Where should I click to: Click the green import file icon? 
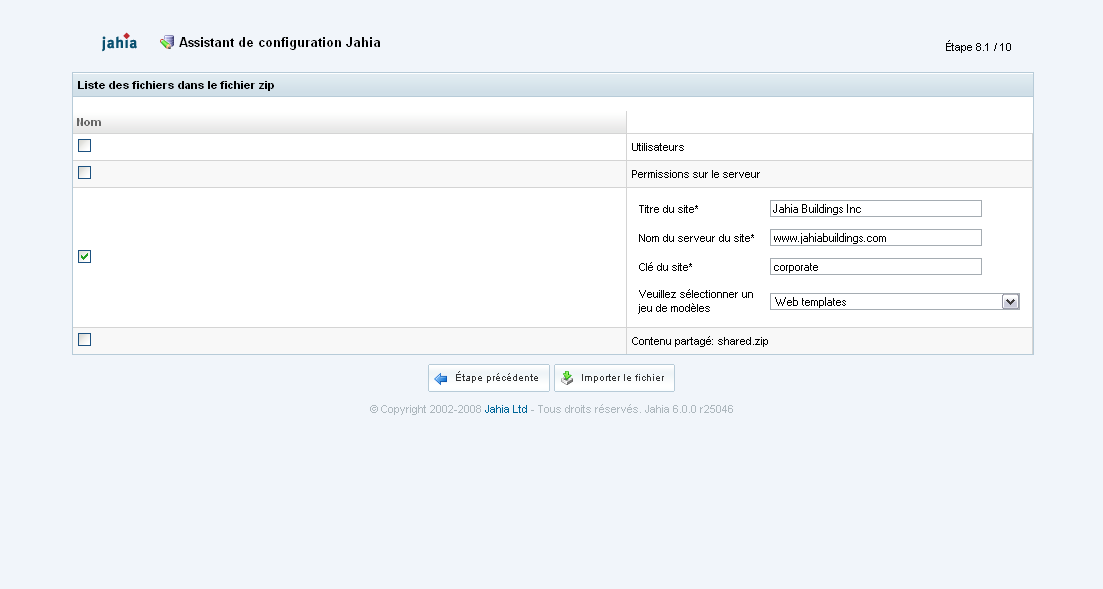pyautogui.click(x=567, y=378)
